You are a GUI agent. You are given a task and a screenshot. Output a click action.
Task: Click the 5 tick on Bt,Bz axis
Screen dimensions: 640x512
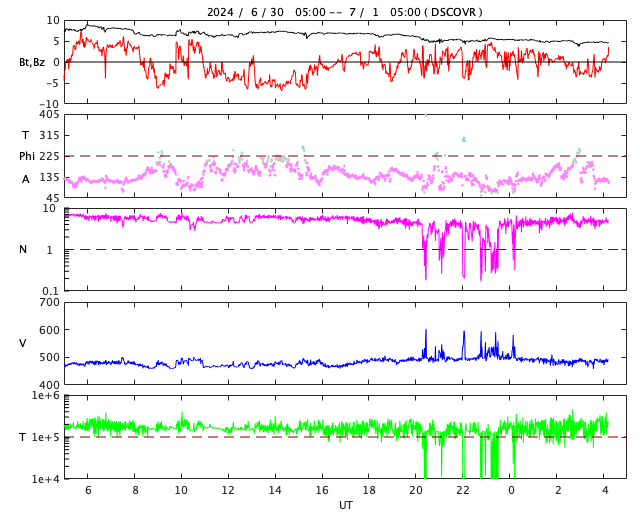56,41
